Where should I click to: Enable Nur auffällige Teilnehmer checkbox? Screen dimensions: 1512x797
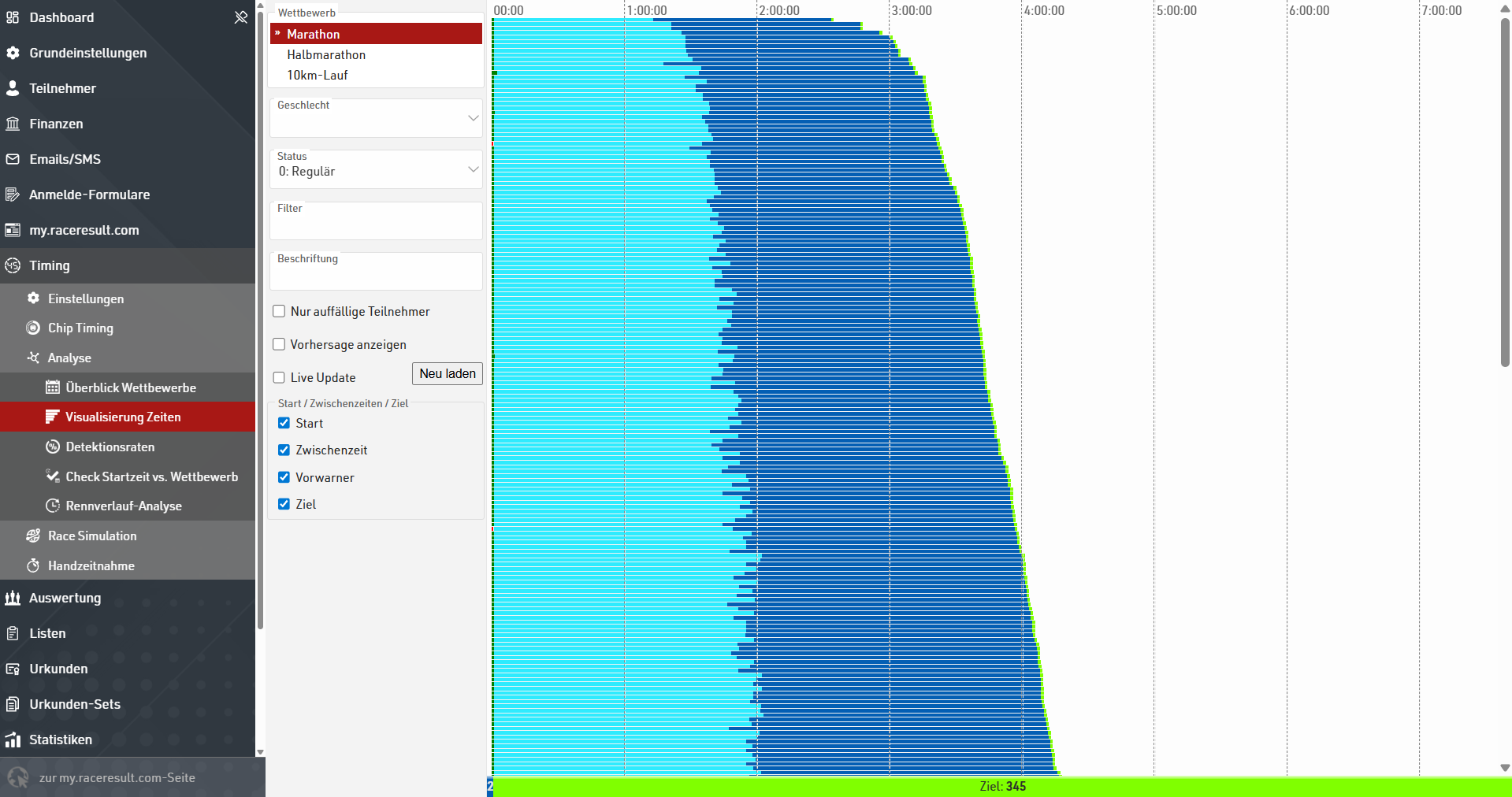[279, 311]
